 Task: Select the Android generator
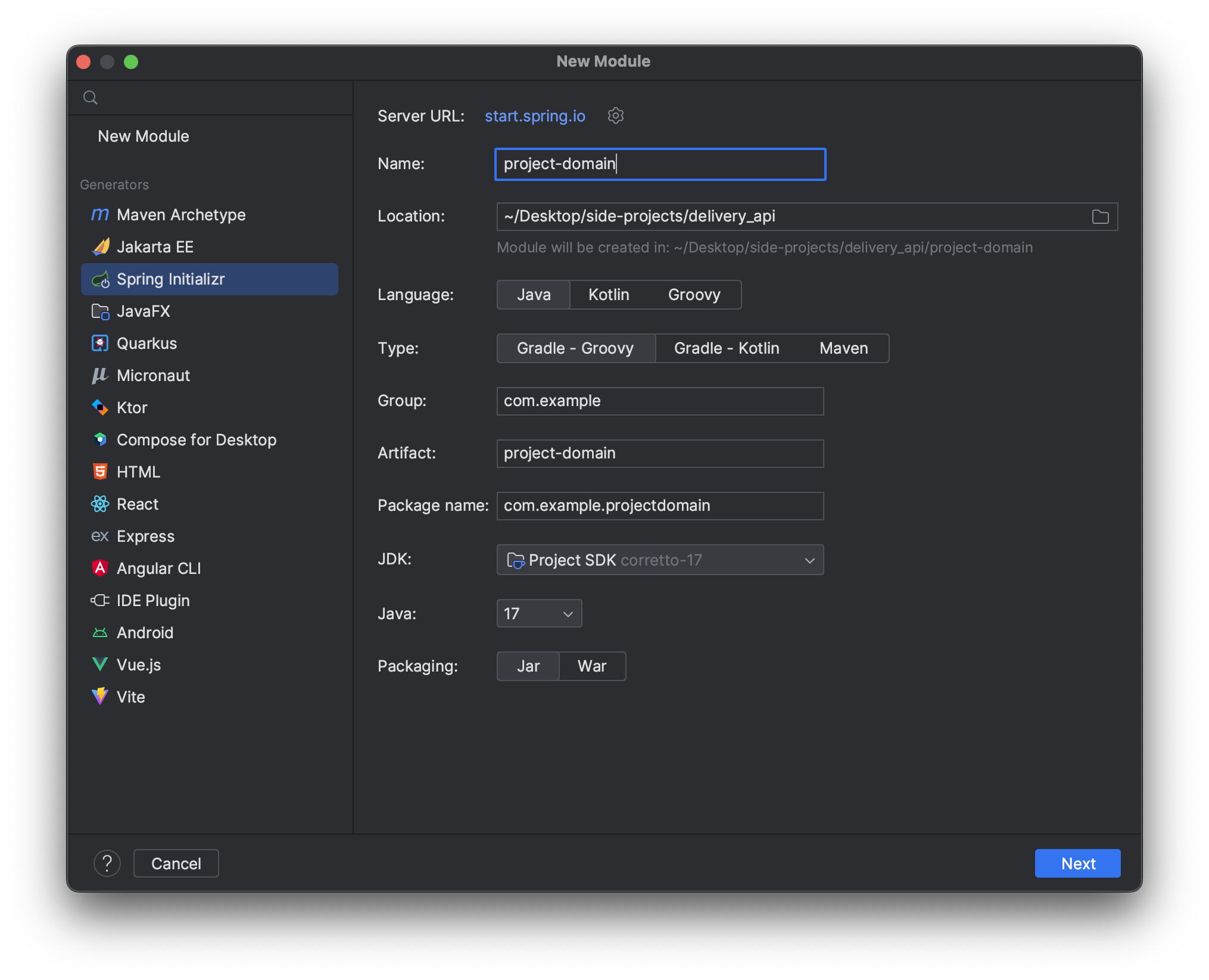click(145, 633)
